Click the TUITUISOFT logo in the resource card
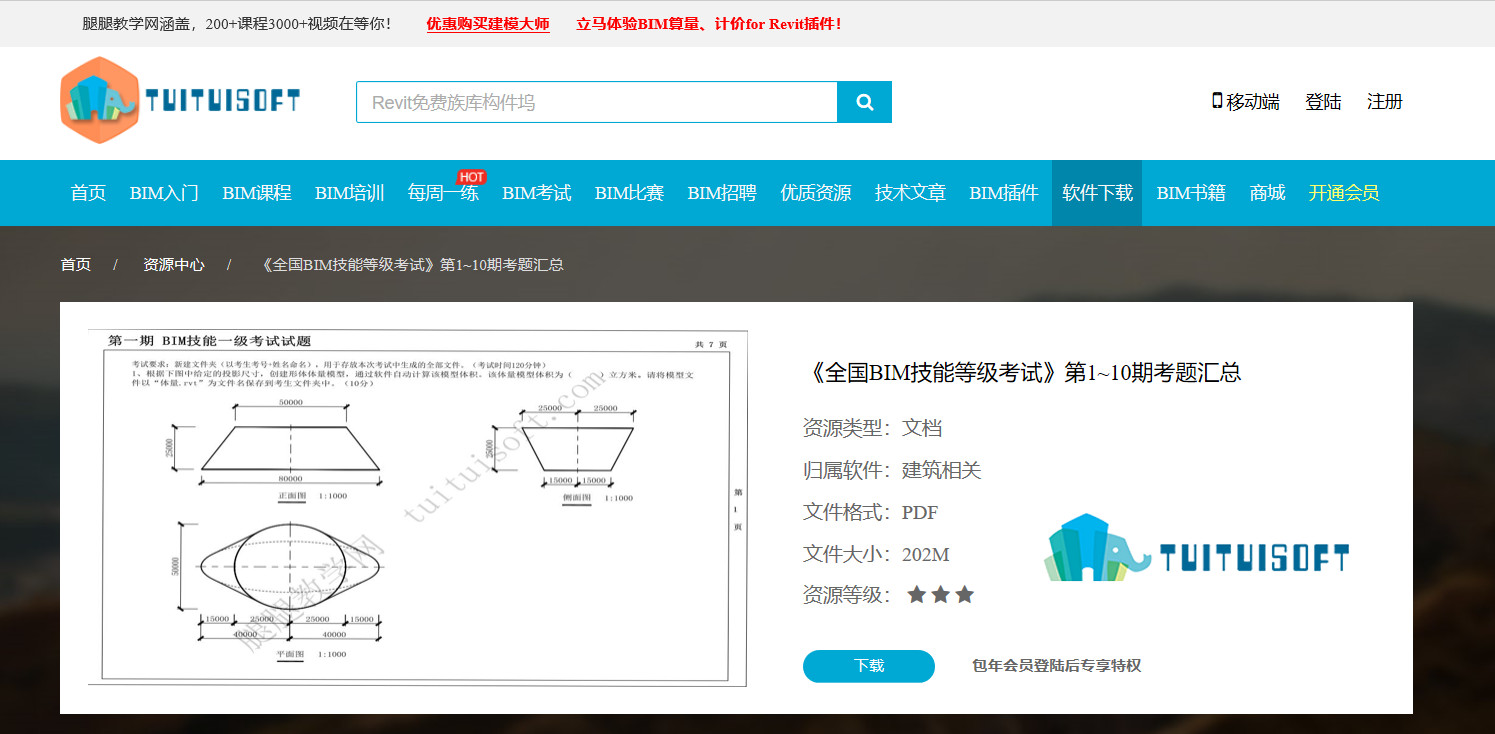The width and height of the screenshot is (1495, 734). point(1196,548)
